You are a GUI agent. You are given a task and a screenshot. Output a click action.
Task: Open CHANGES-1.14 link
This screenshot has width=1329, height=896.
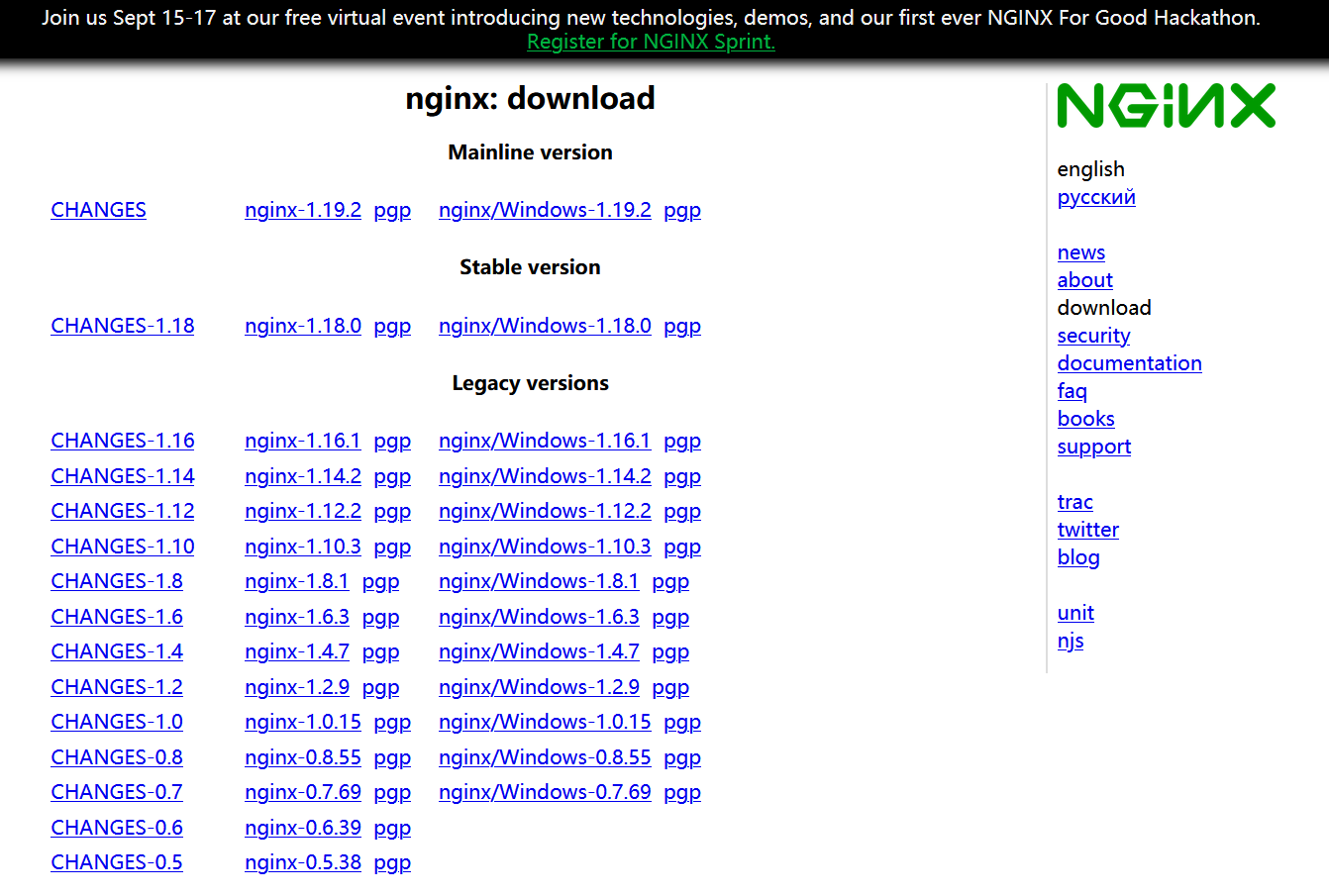(x=123, y=476)
